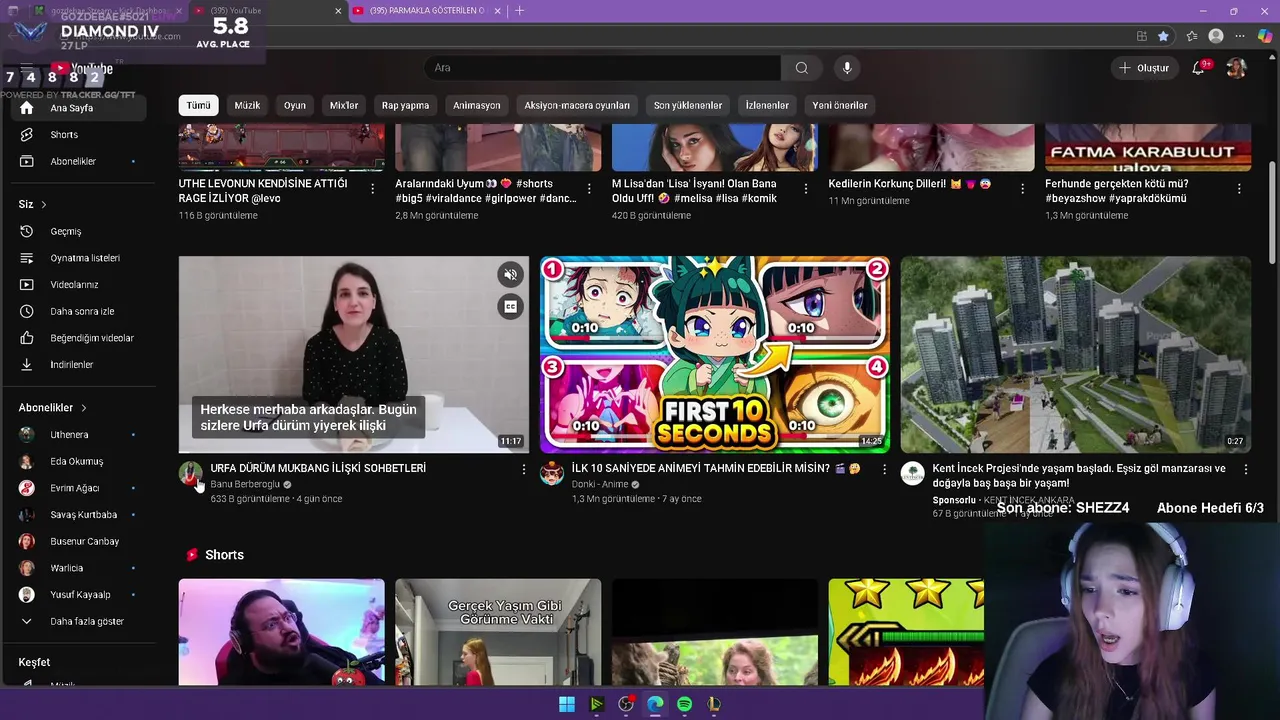Open options for M Lisa'dan video
The width and height of the screenshot is (1280, 720).
pyautogui.click(x=805, y=188)
